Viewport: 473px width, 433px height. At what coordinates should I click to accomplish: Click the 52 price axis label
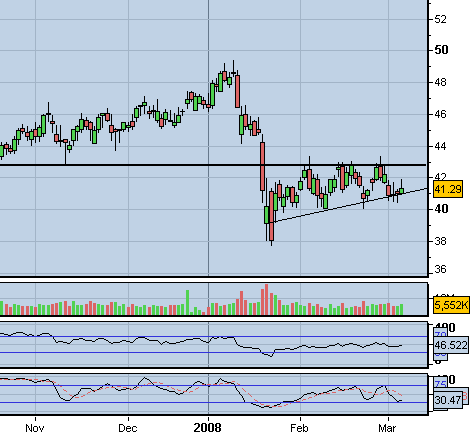point(440,19)
